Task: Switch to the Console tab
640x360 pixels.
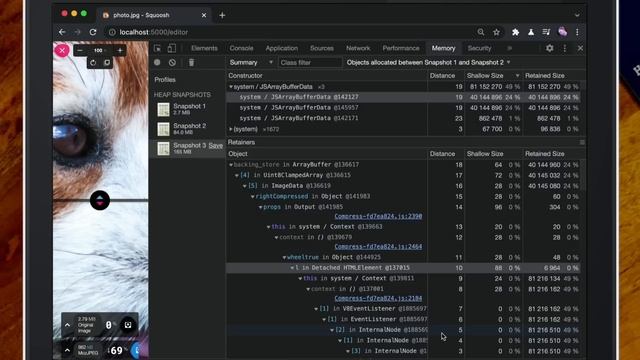Action: [x=241, y=48]
